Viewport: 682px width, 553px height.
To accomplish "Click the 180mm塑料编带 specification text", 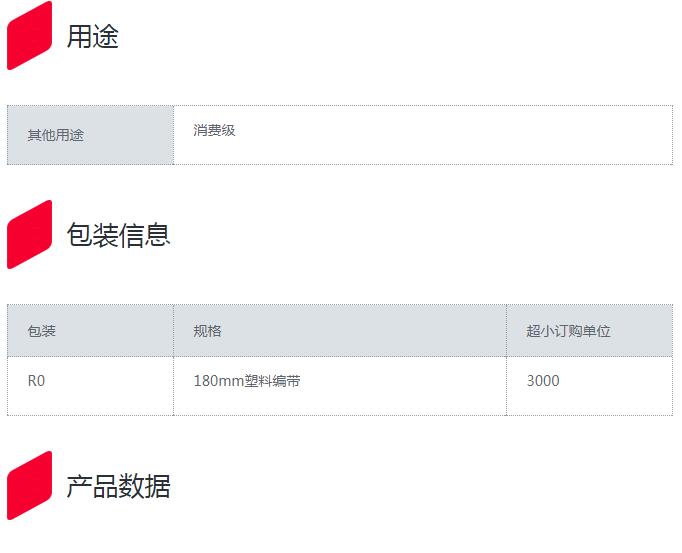I will [247, 381].
